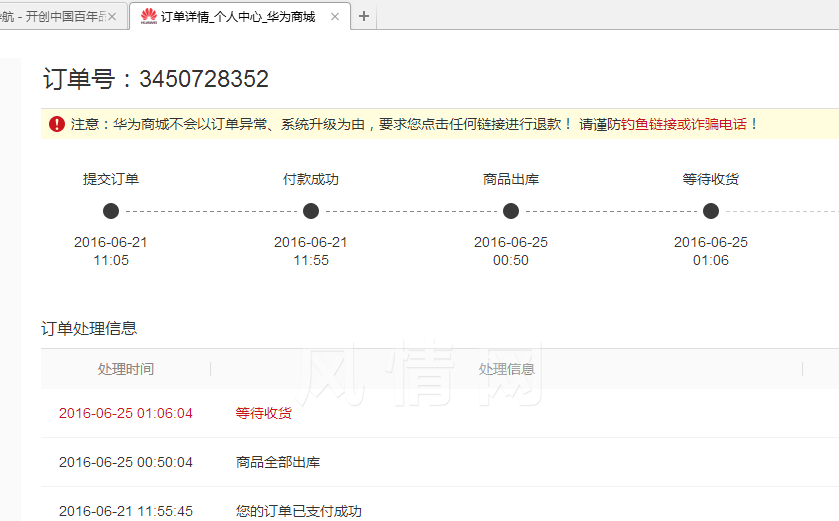Click the 等待收货 step marker dot
Viewport: 839px width, 521px height.
[x=711, y=211]
